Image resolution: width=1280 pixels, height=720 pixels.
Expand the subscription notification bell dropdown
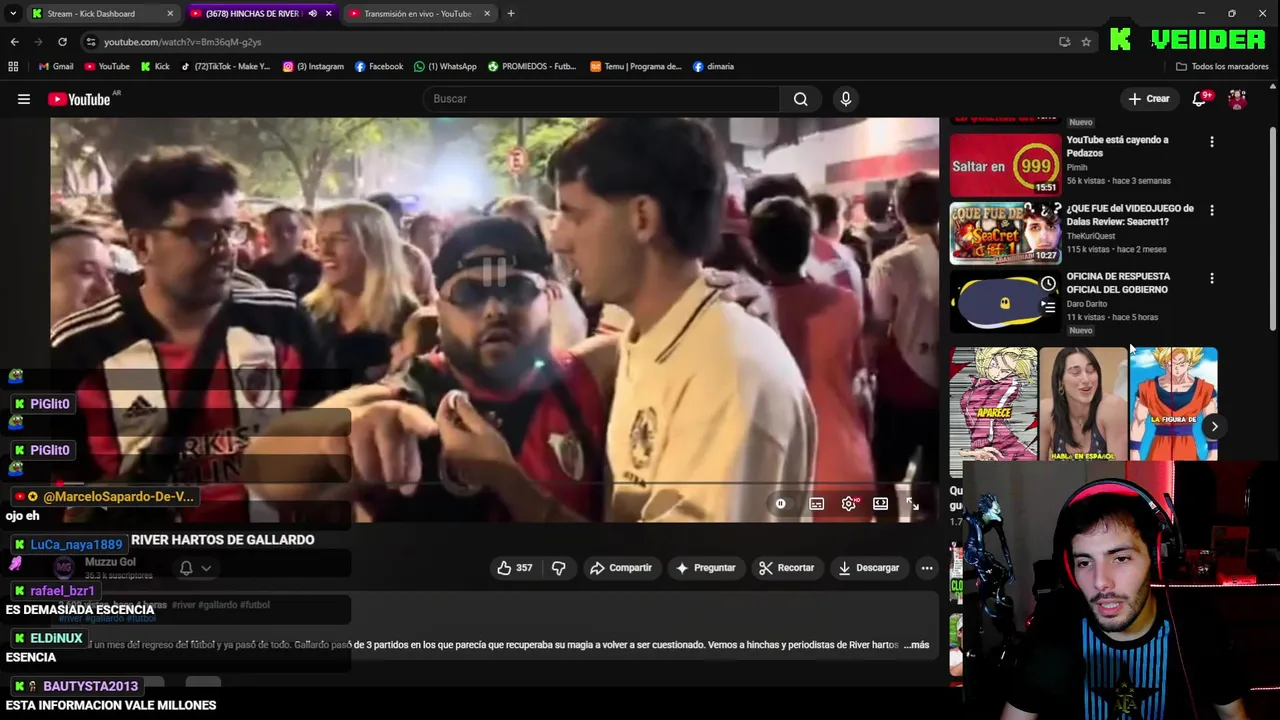point(196,568)
